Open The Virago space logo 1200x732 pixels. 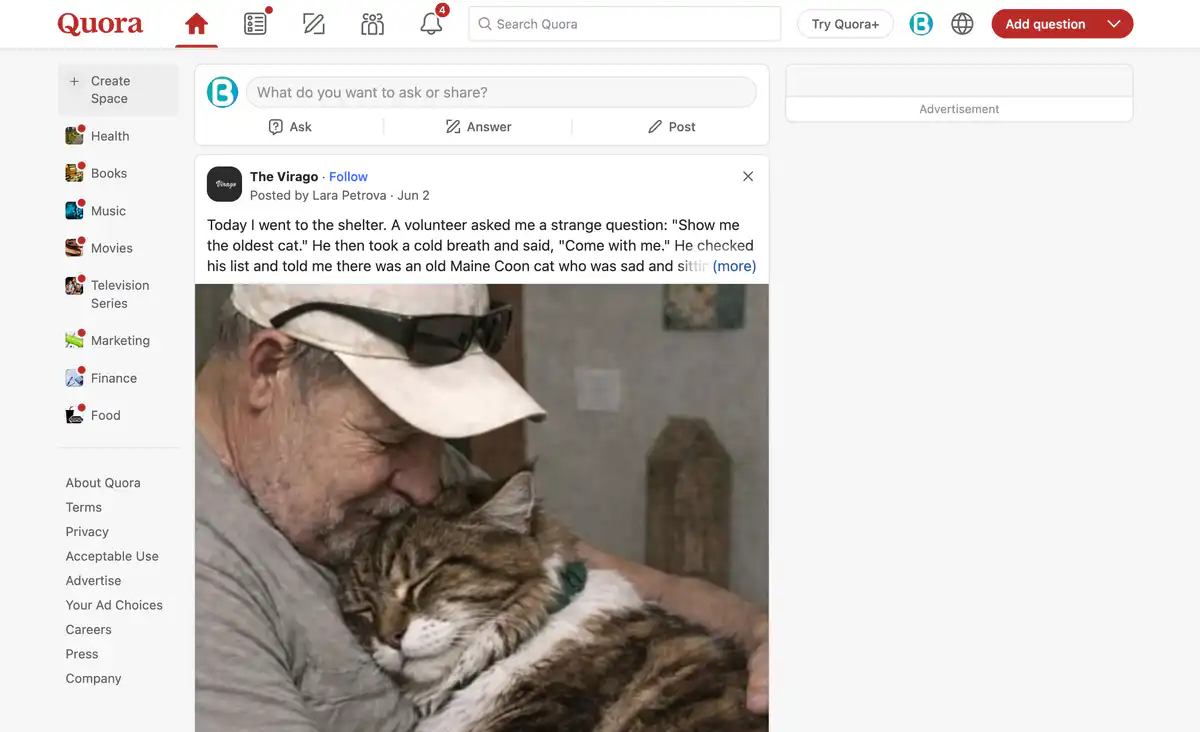(224, 184)
